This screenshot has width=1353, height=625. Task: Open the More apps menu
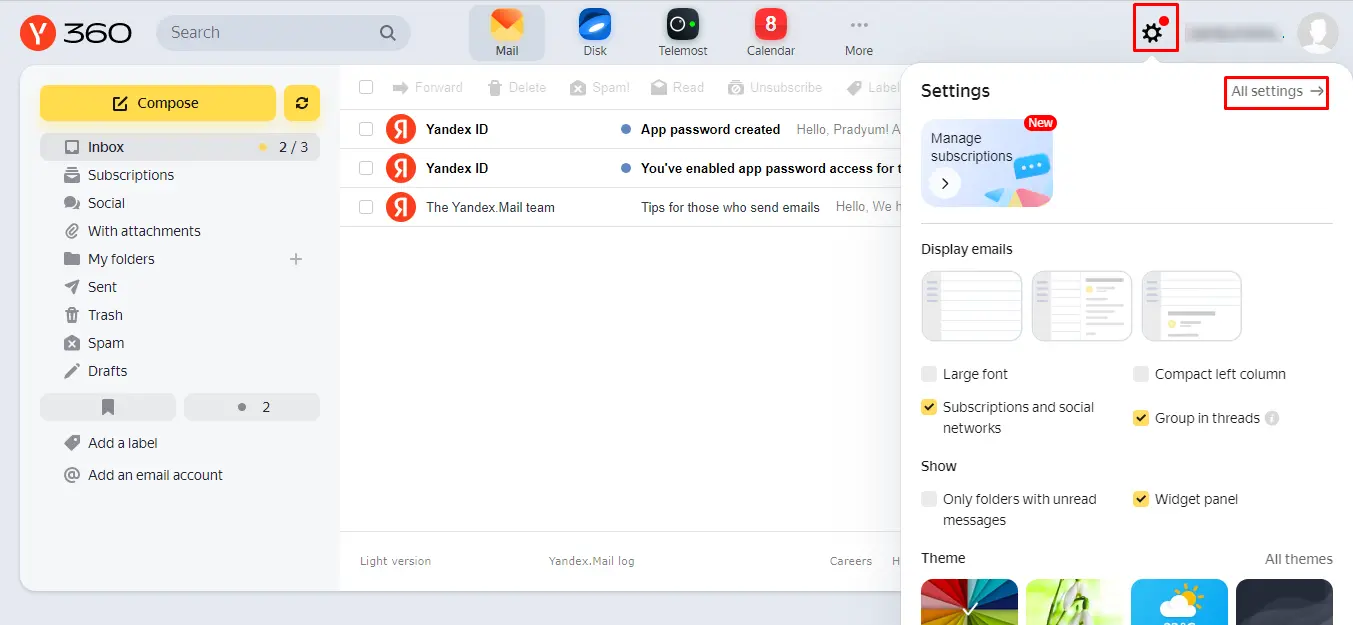point(859,33)
